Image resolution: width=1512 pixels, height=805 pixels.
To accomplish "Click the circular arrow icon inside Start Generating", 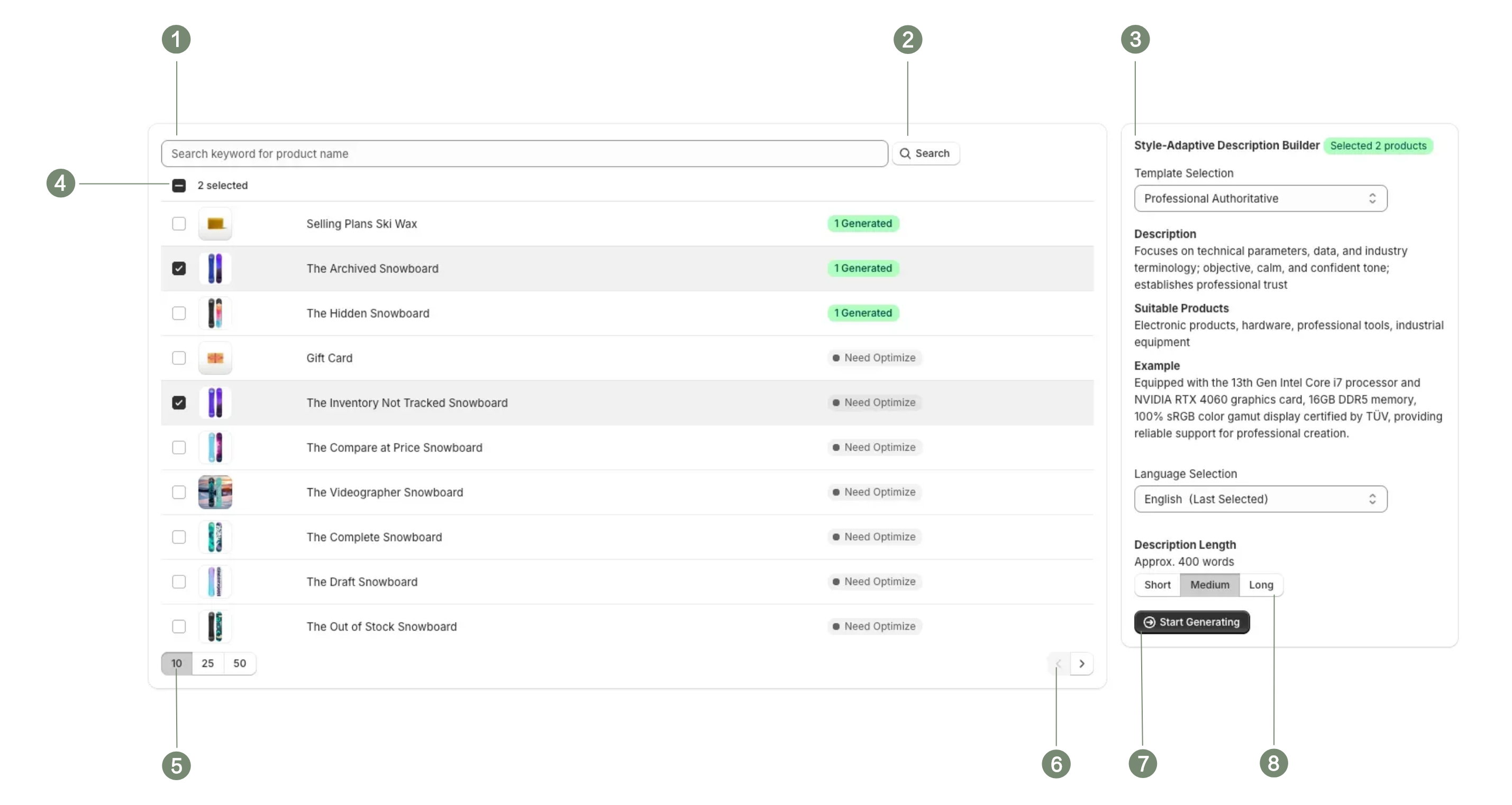I will [x=1149, y=622].
